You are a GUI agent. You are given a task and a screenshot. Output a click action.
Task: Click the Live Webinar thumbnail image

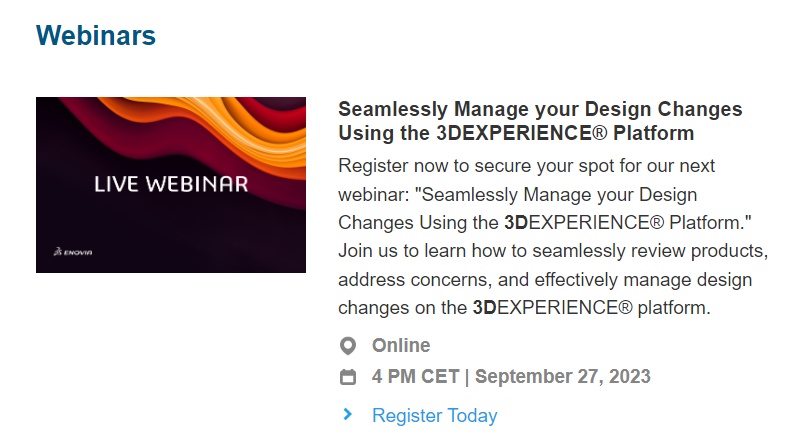click(x=171, y=185)
